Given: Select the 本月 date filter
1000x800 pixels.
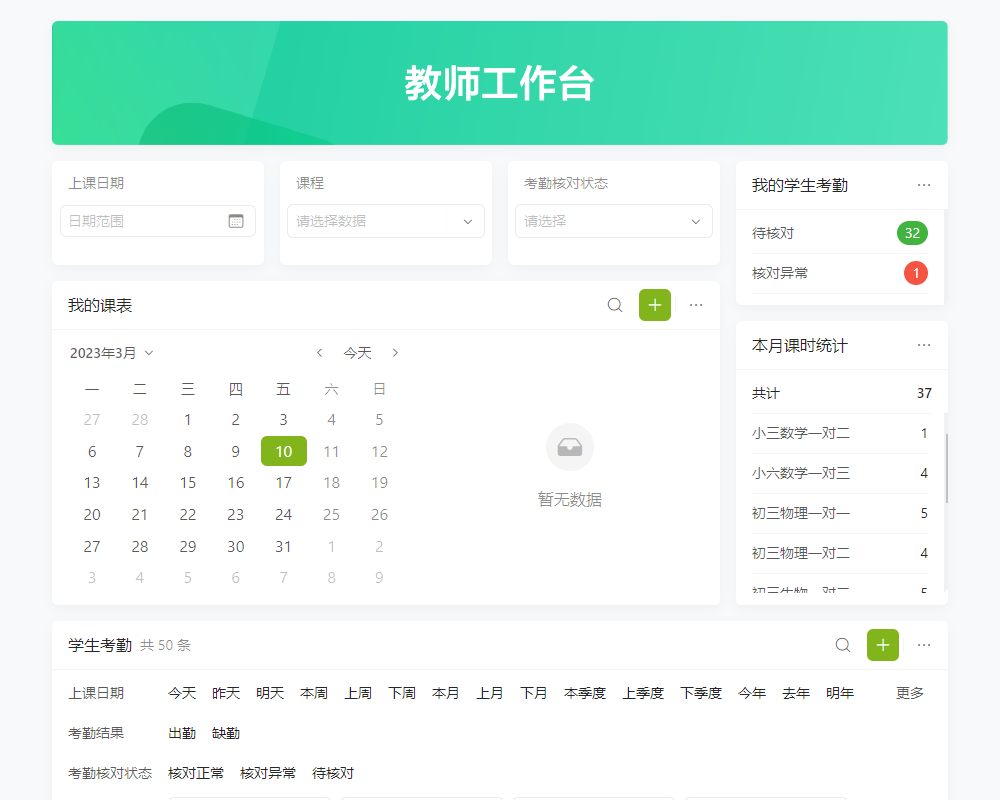Looking at the screenshot, I should [x=445, y=692].
